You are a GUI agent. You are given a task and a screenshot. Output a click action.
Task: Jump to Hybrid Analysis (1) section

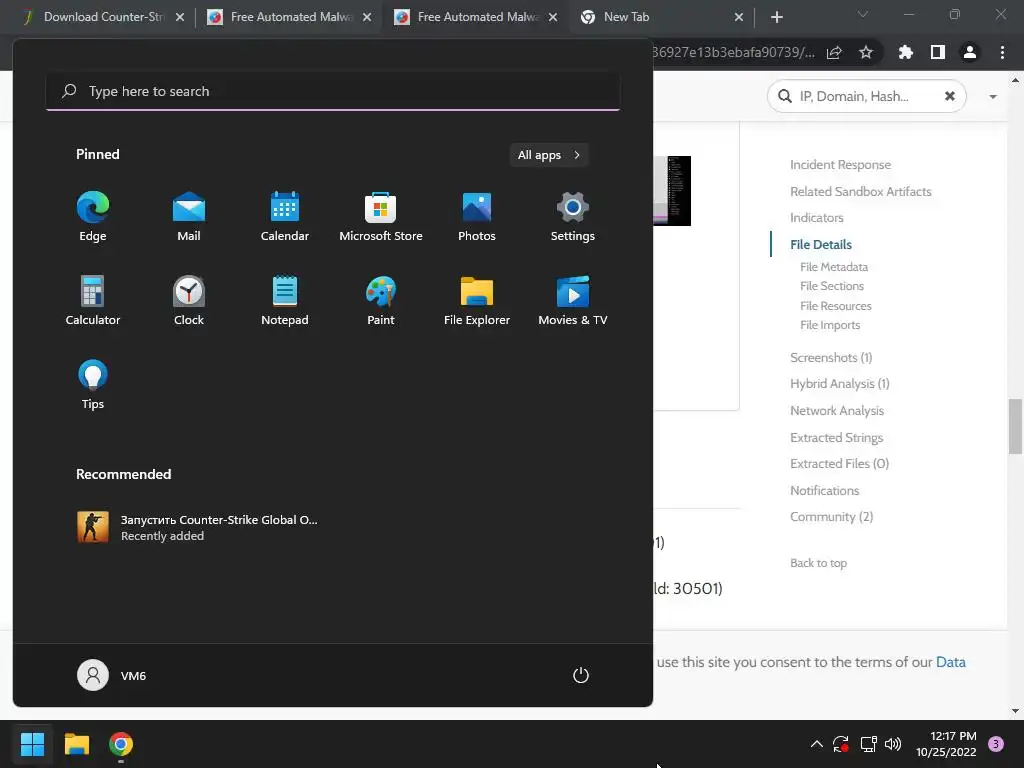(839, 383)
